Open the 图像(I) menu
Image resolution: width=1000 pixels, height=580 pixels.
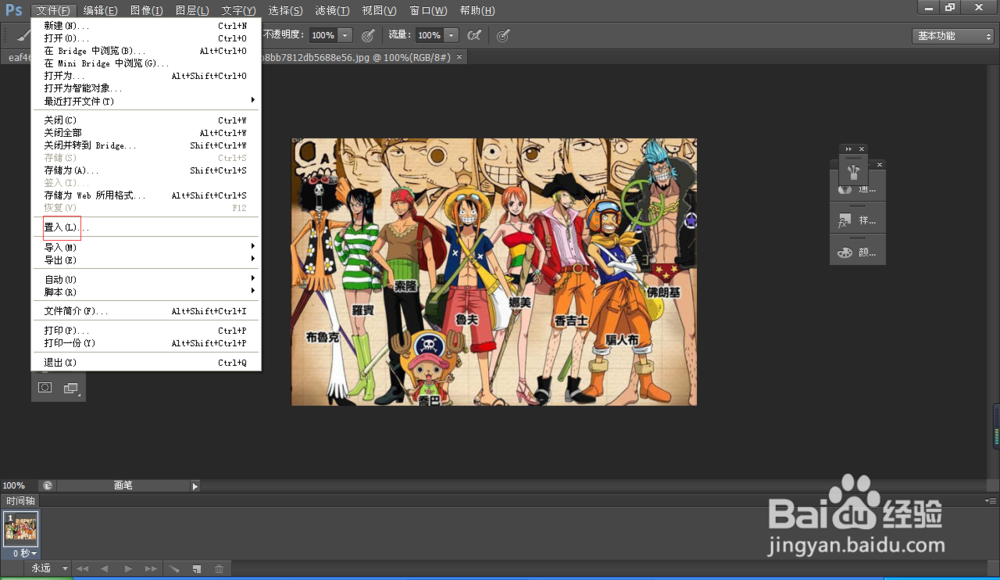click(x=146, y=11)
